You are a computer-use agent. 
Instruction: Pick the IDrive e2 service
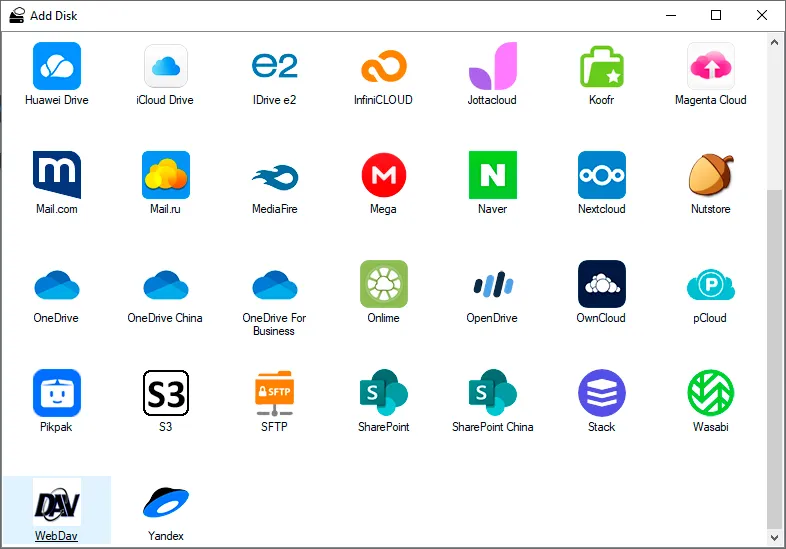pos(274,66)
